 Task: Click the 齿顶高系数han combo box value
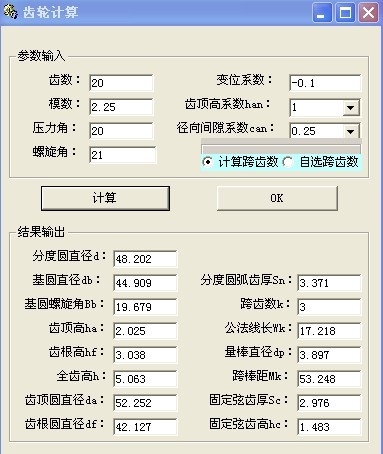coord(317,107)
